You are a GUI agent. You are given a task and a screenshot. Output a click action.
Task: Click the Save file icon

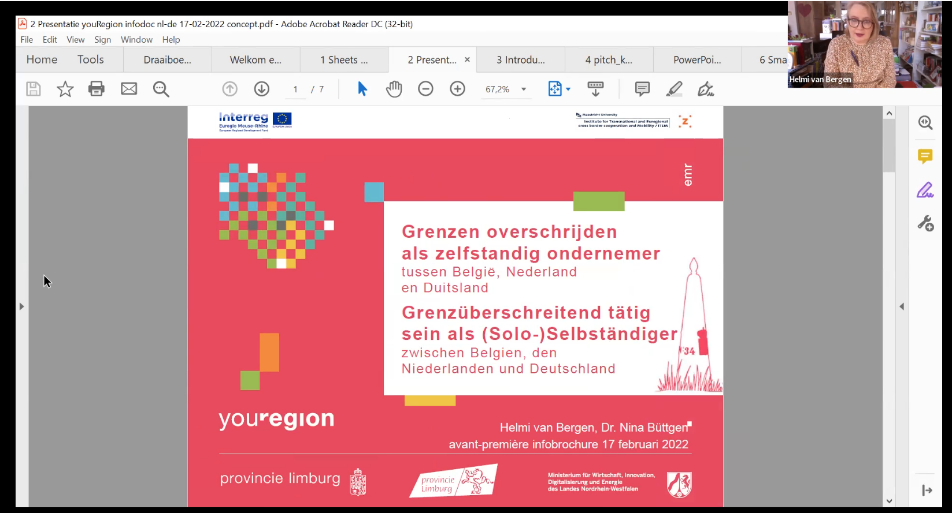33,89
